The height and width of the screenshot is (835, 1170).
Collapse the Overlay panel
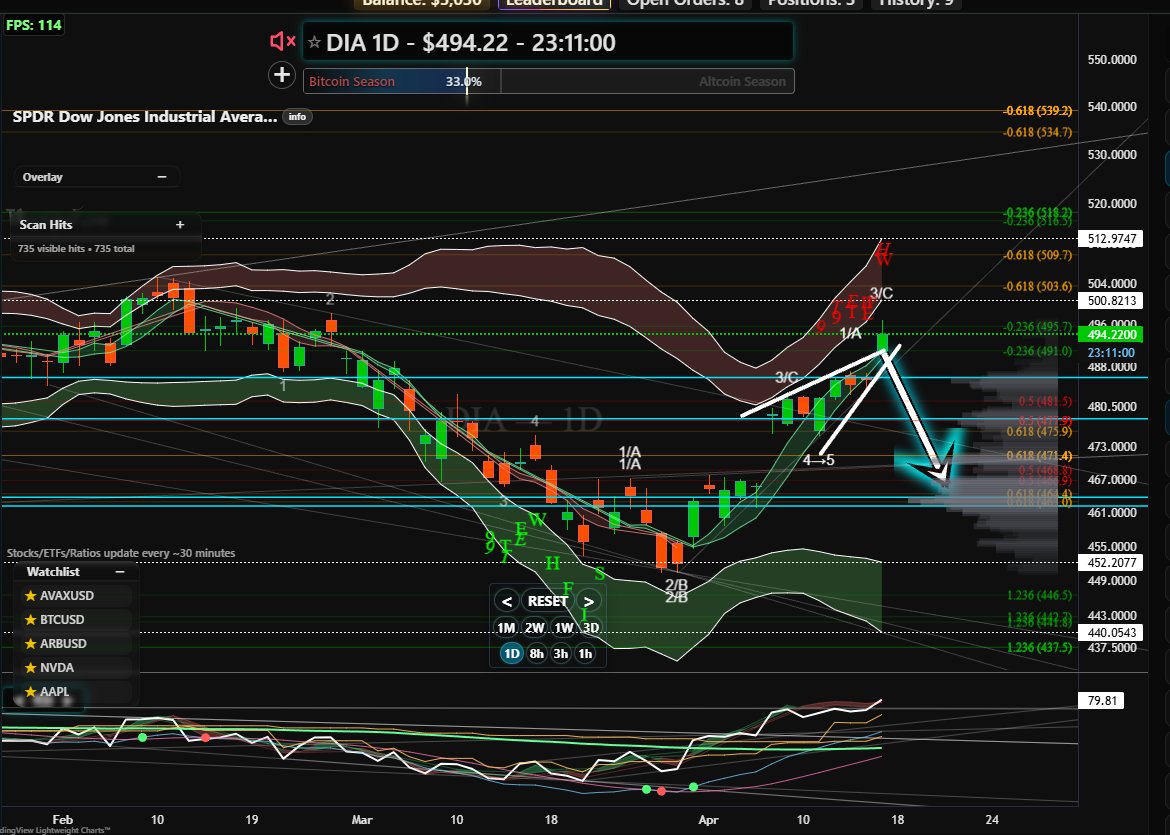(162, 177)
